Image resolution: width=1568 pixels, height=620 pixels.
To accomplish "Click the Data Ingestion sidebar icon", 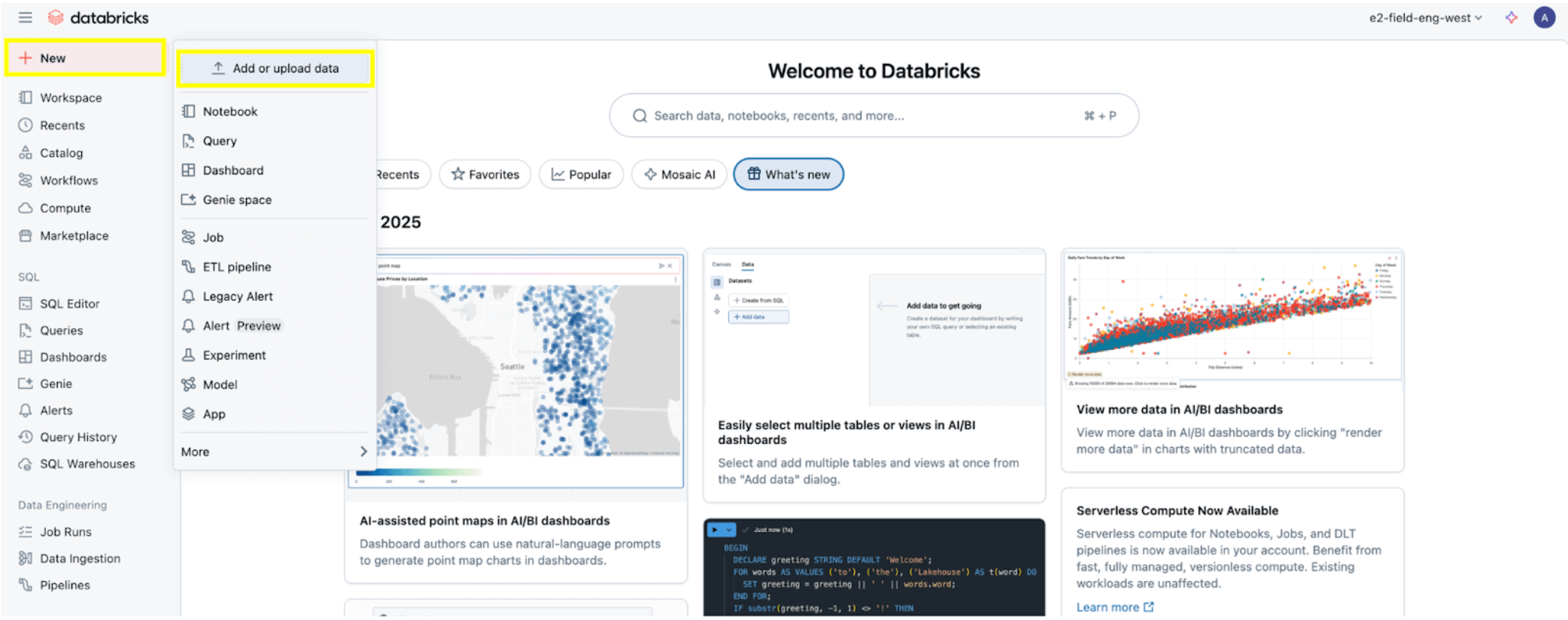I will coord(26,558).
